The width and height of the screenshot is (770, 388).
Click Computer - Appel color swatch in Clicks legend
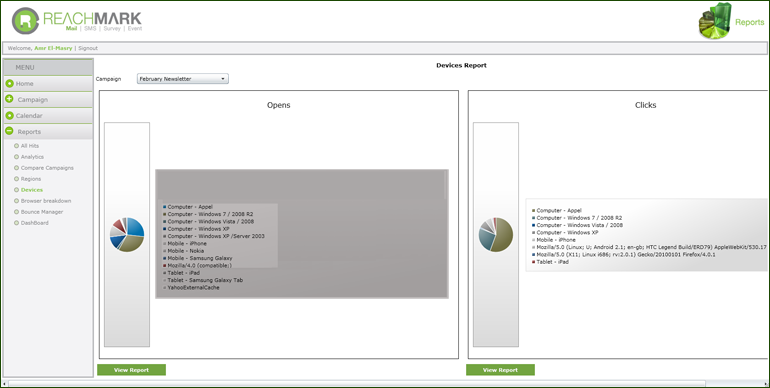tap(533, 210)
